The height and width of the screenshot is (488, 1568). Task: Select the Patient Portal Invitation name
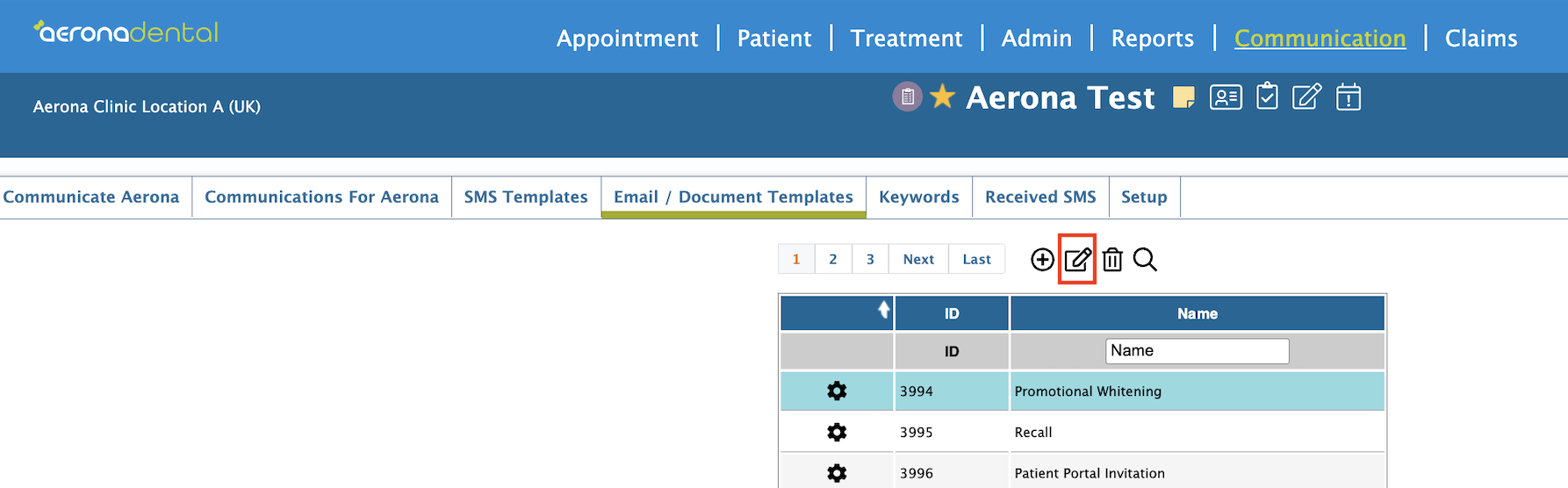point(1090,473)
